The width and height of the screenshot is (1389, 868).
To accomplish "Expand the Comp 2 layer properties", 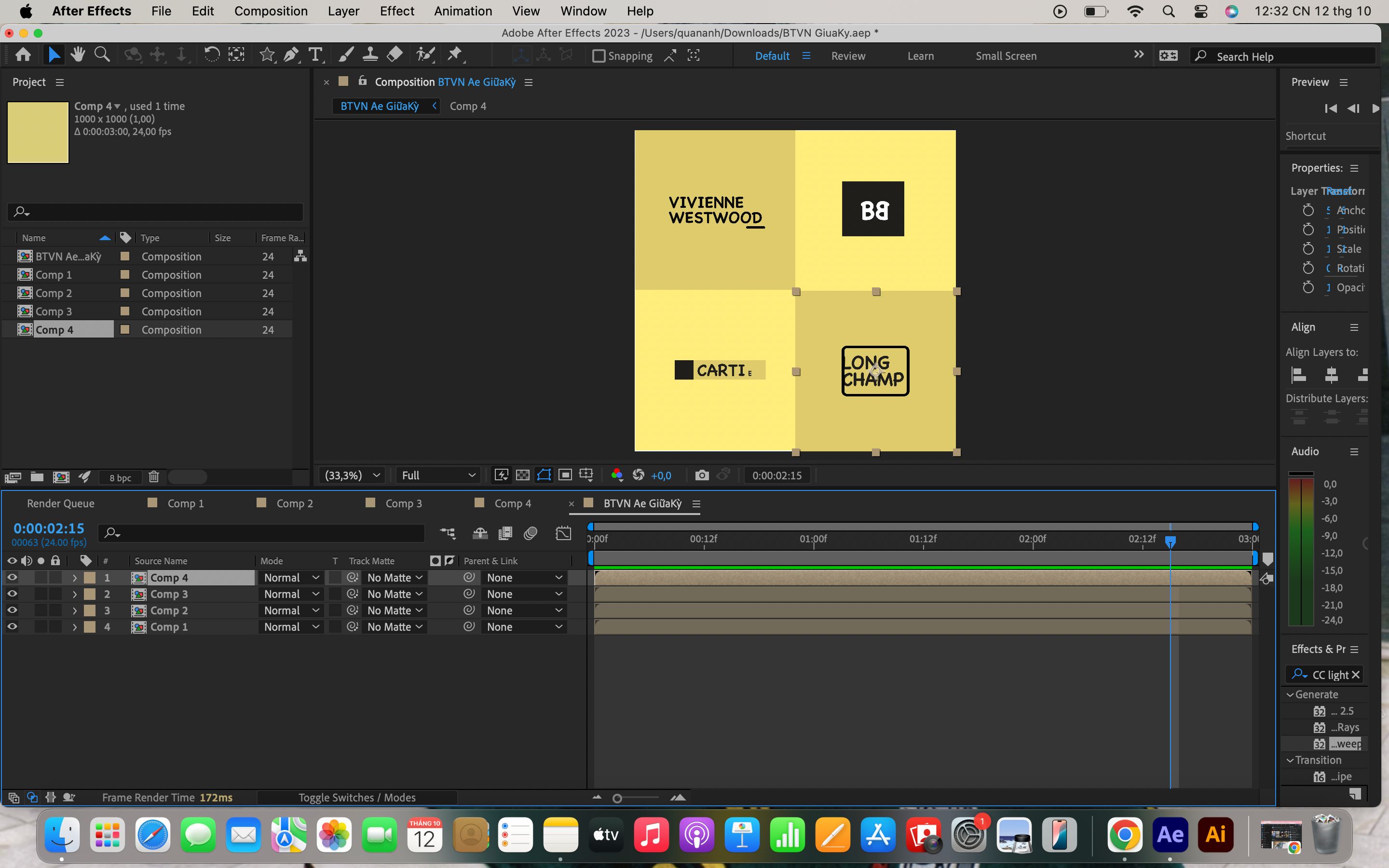I will coord(75,611).
